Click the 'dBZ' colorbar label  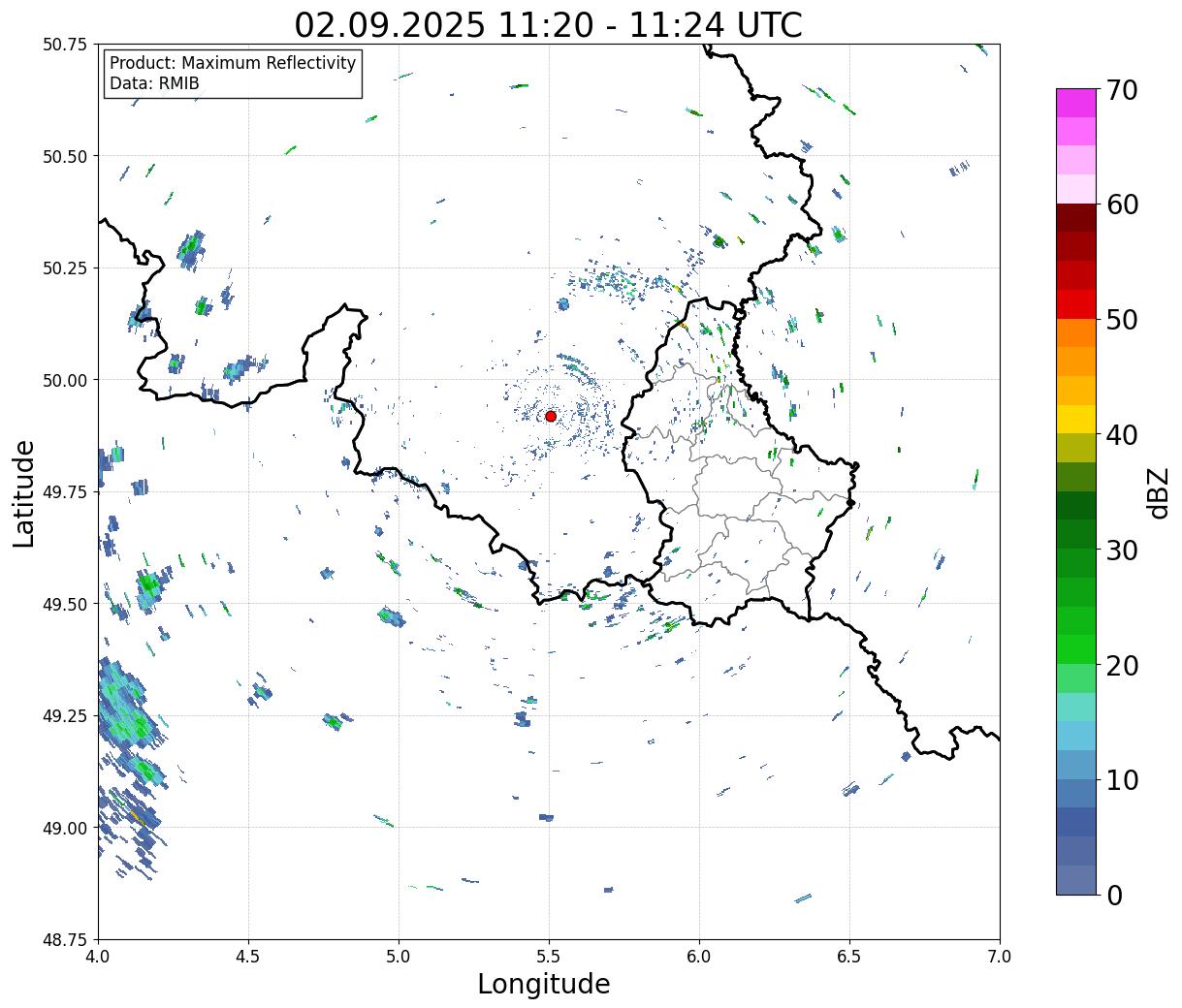coord(1158,492)
